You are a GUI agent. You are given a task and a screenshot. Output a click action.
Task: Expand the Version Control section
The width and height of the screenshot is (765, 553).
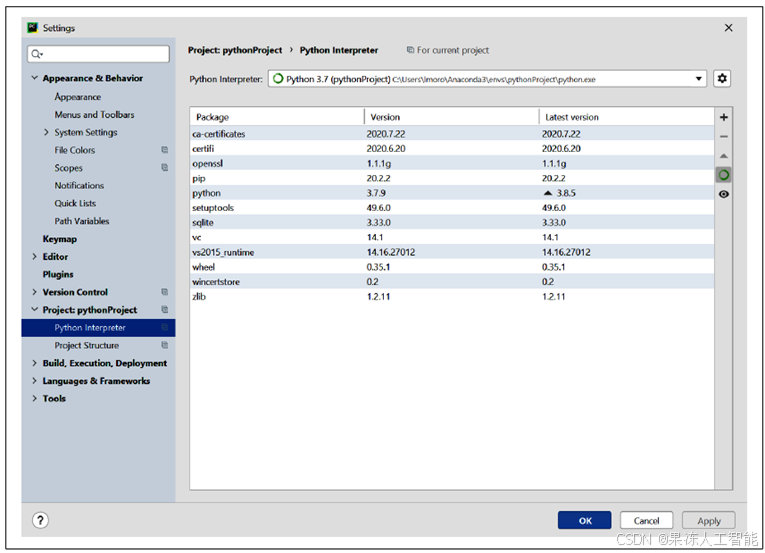pyautogui.click(x=35, y=292)
